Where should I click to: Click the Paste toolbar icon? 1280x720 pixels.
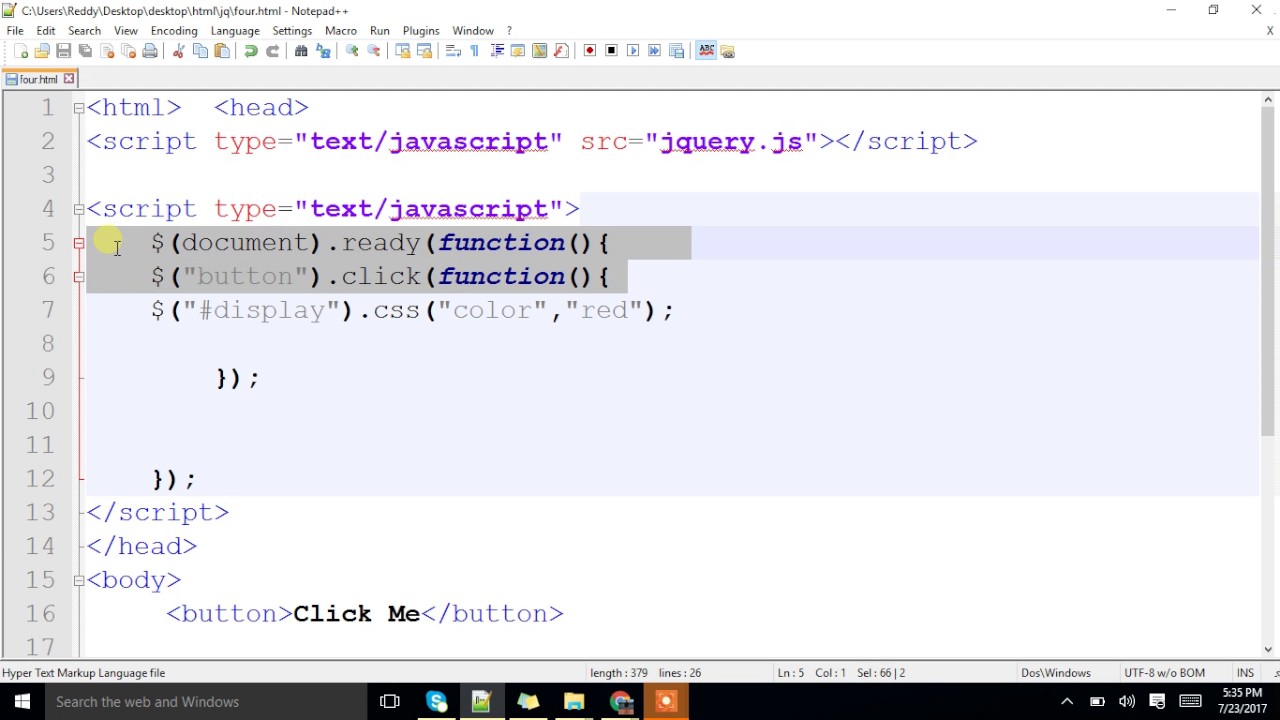(x=221, y=51)
